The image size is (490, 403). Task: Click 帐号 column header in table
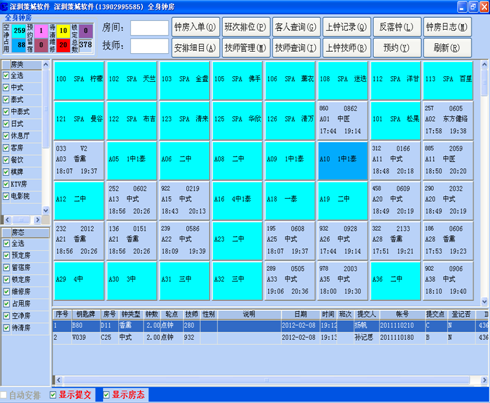[402, 314]
